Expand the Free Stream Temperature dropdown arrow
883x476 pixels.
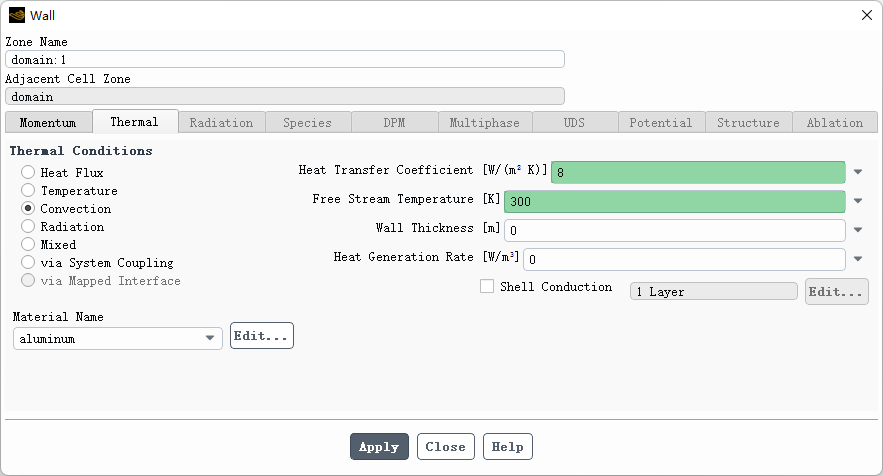pos(858,201)
